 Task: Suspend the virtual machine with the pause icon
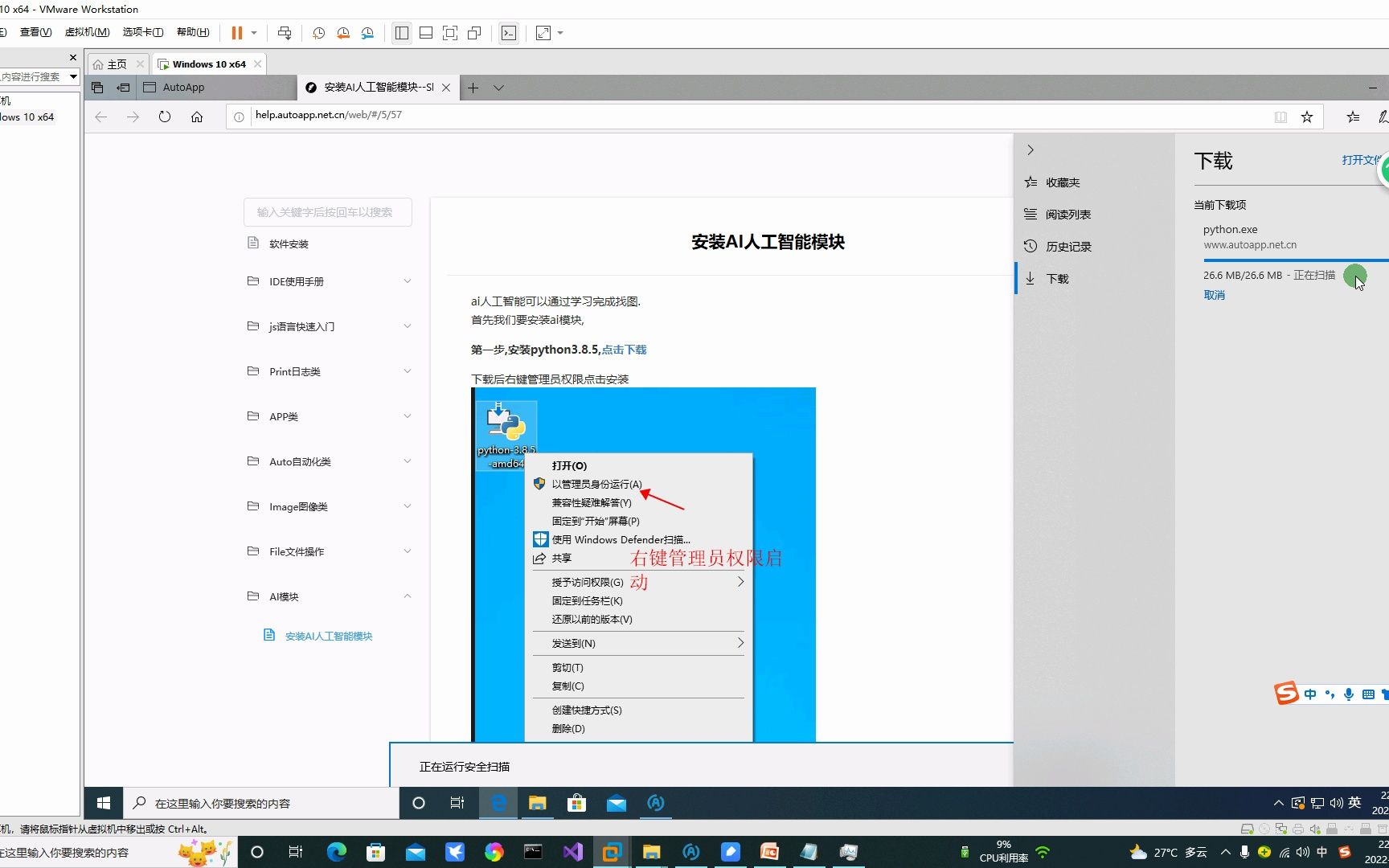tap(236, 33)
